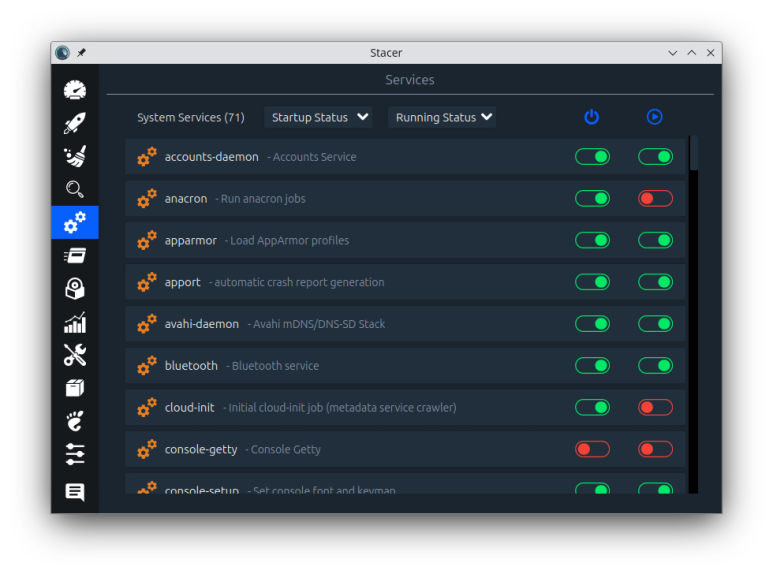Click the apport service name
The image size is (773, 574).
point(182,283)
